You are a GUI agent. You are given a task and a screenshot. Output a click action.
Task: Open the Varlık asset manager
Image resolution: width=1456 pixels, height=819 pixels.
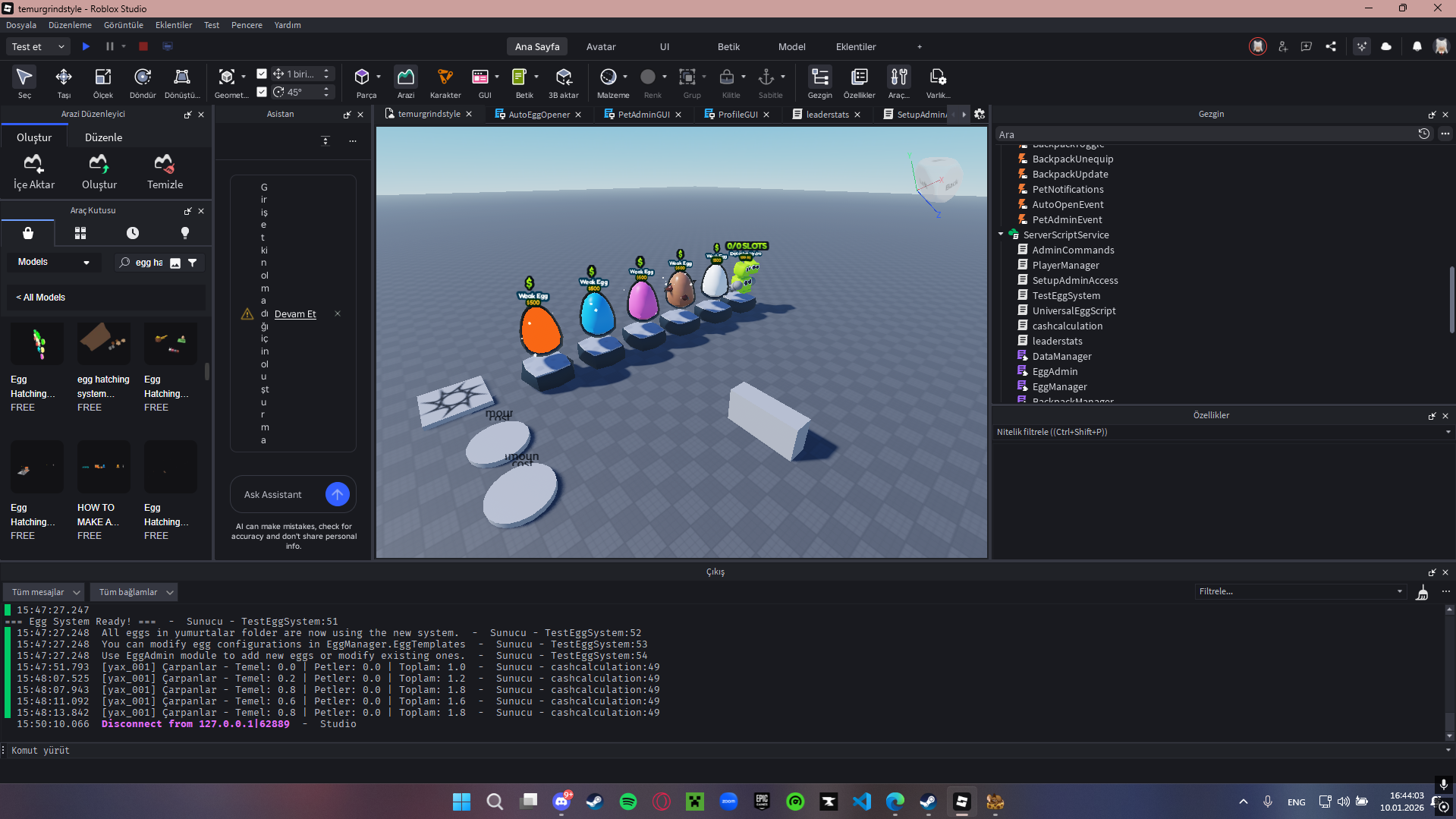(x=938, y=82)
